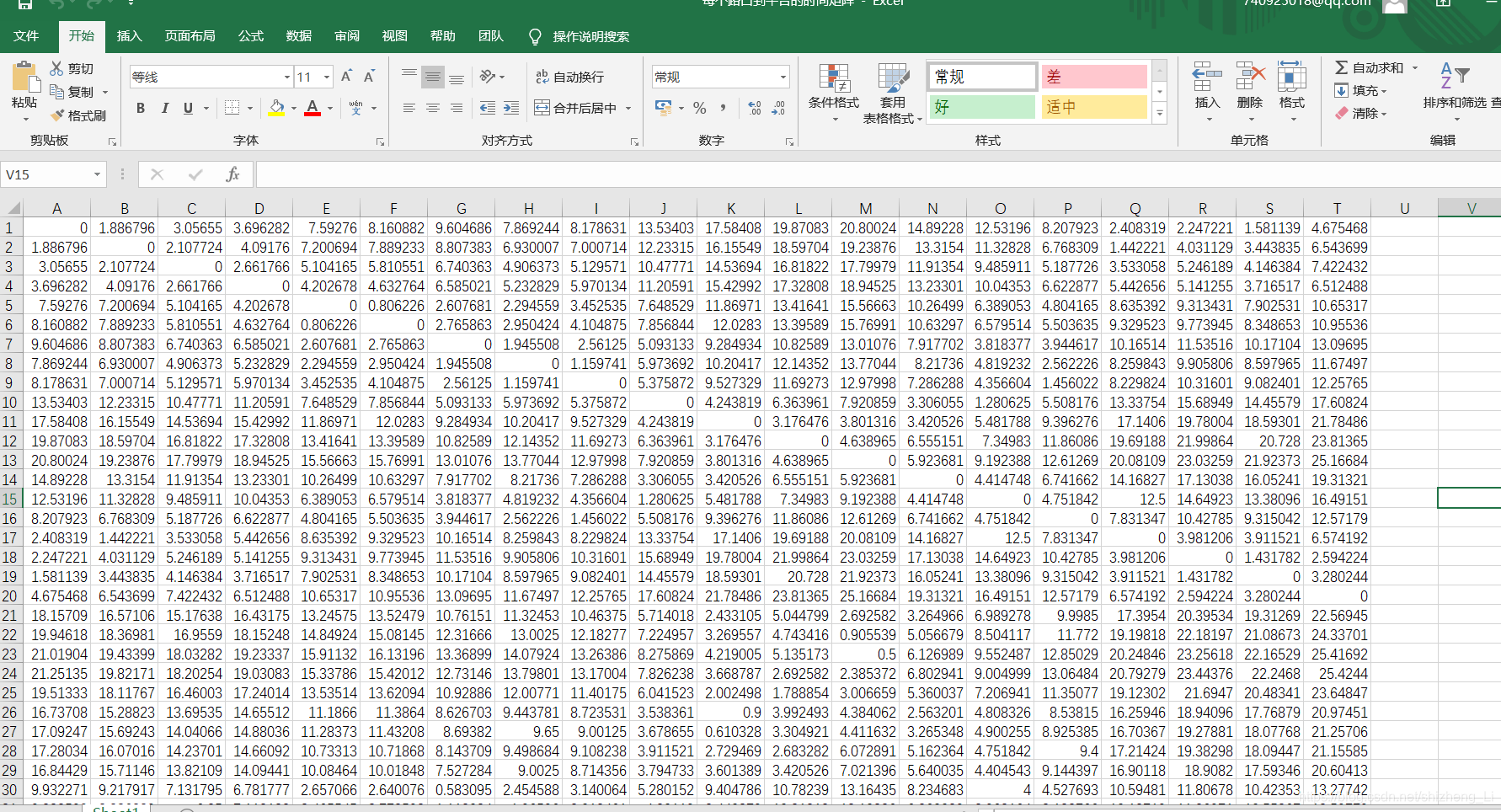Screen dimensions: 1501x812
Task: Apply the Neutral (适中) cell style
Action: tap(1094, 107)
